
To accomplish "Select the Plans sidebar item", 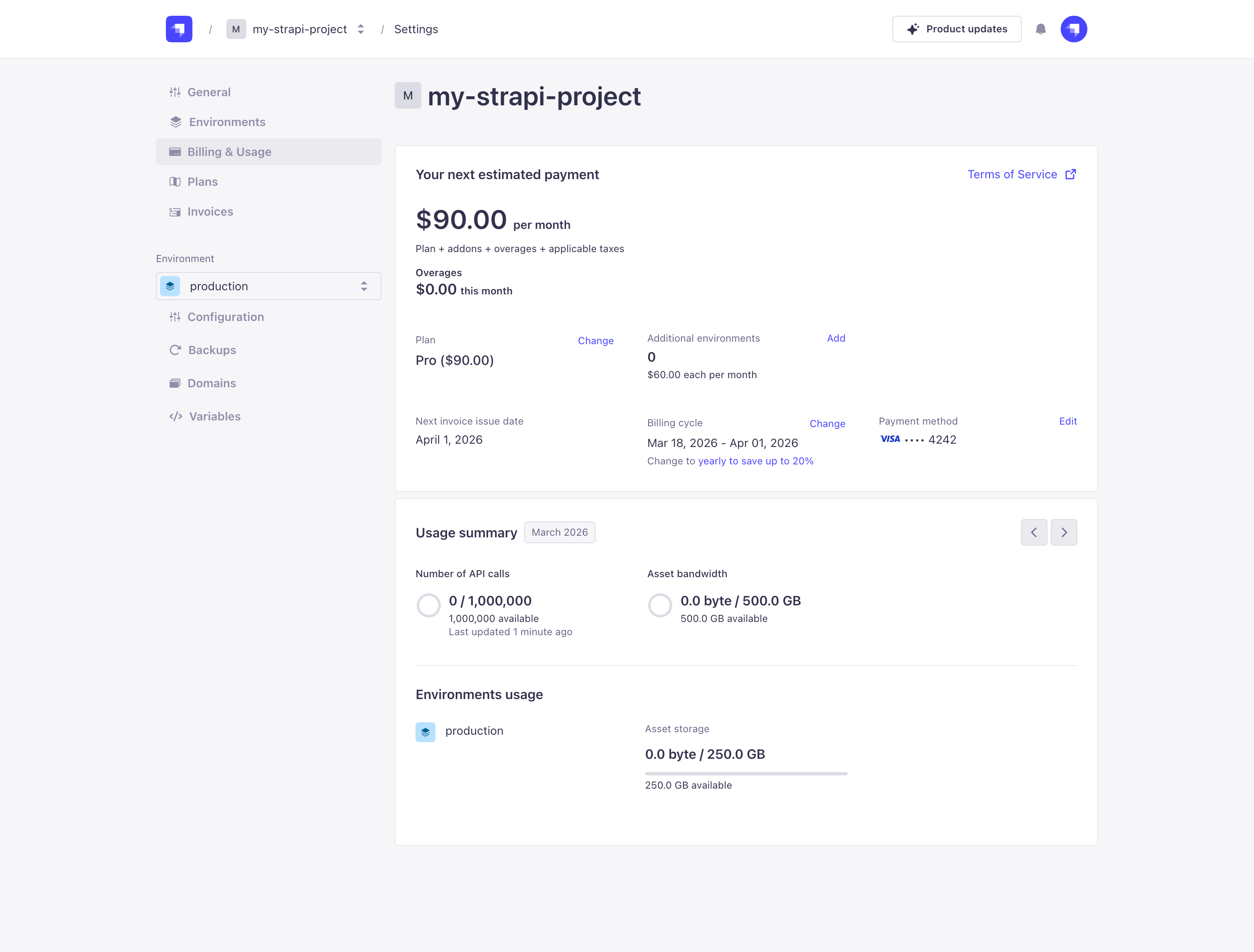I will 202,182.
